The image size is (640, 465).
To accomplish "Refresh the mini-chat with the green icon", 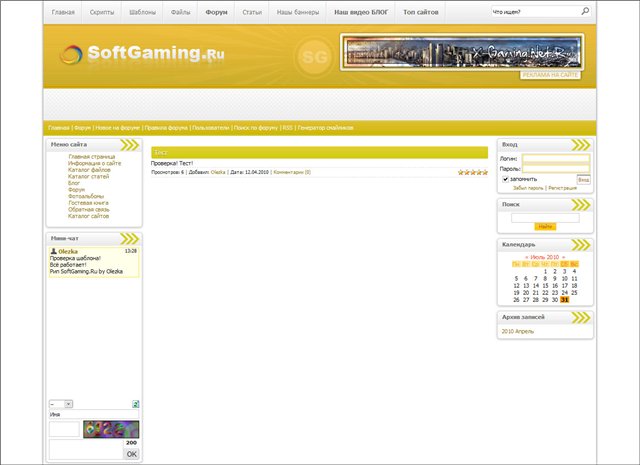I will [136, 404].
